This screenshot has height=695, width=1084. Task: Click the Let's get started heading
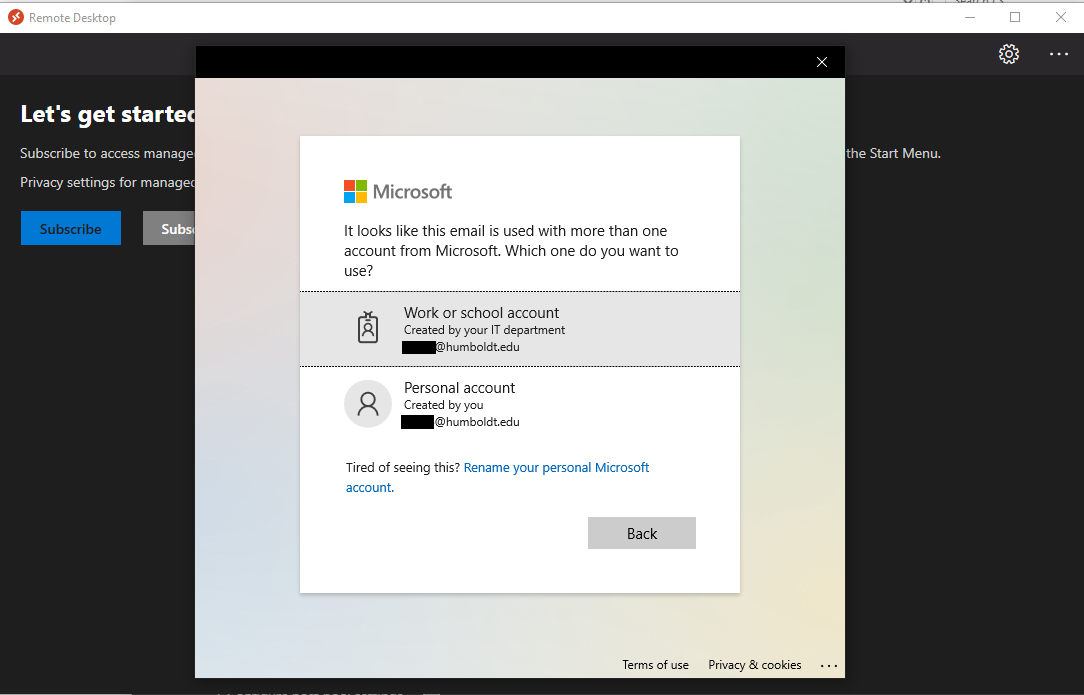(108, 114)
